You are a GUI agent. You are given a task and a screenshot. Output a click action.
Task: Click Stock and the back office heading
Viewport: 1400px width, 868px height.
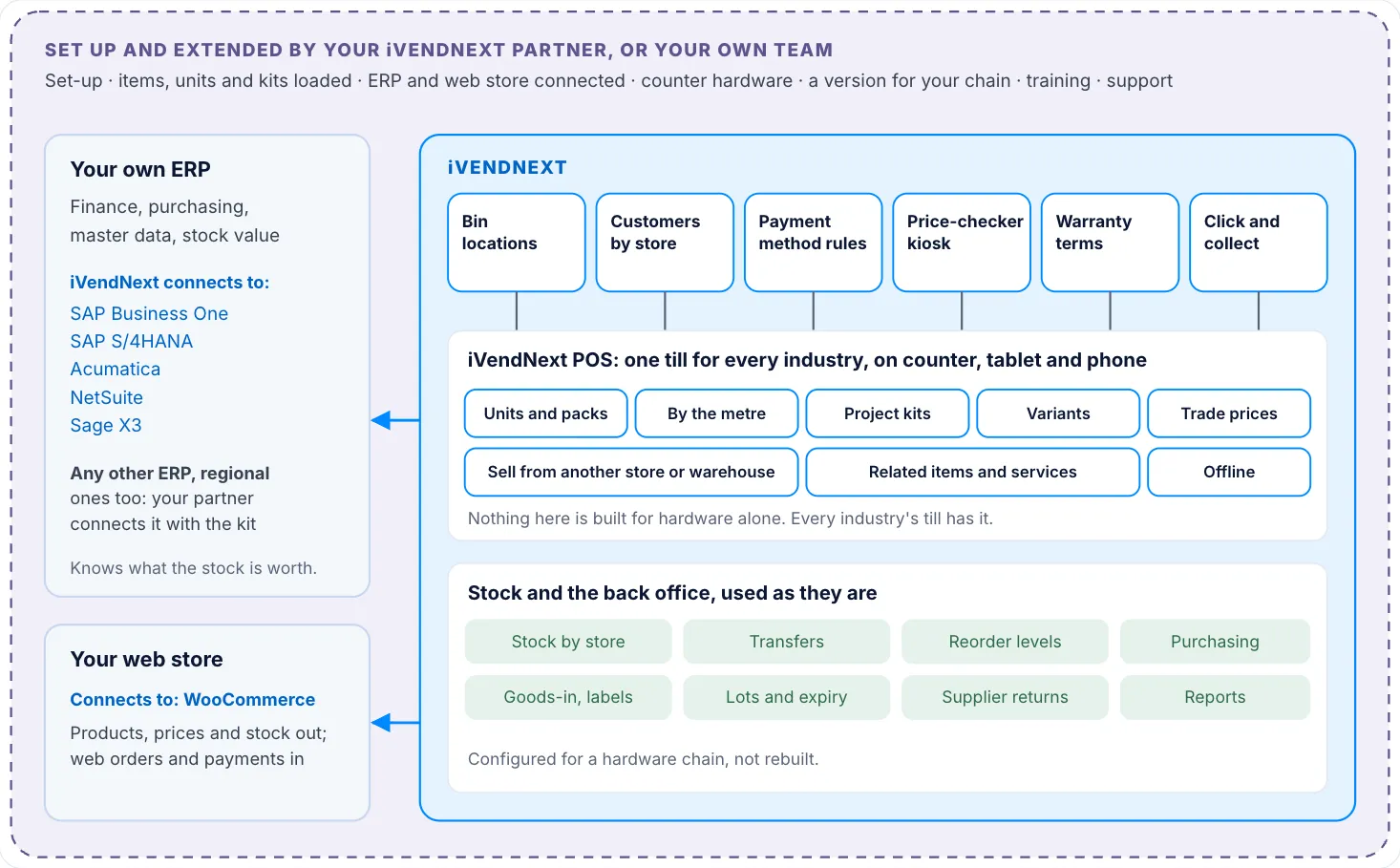click(x=672, y=593)
